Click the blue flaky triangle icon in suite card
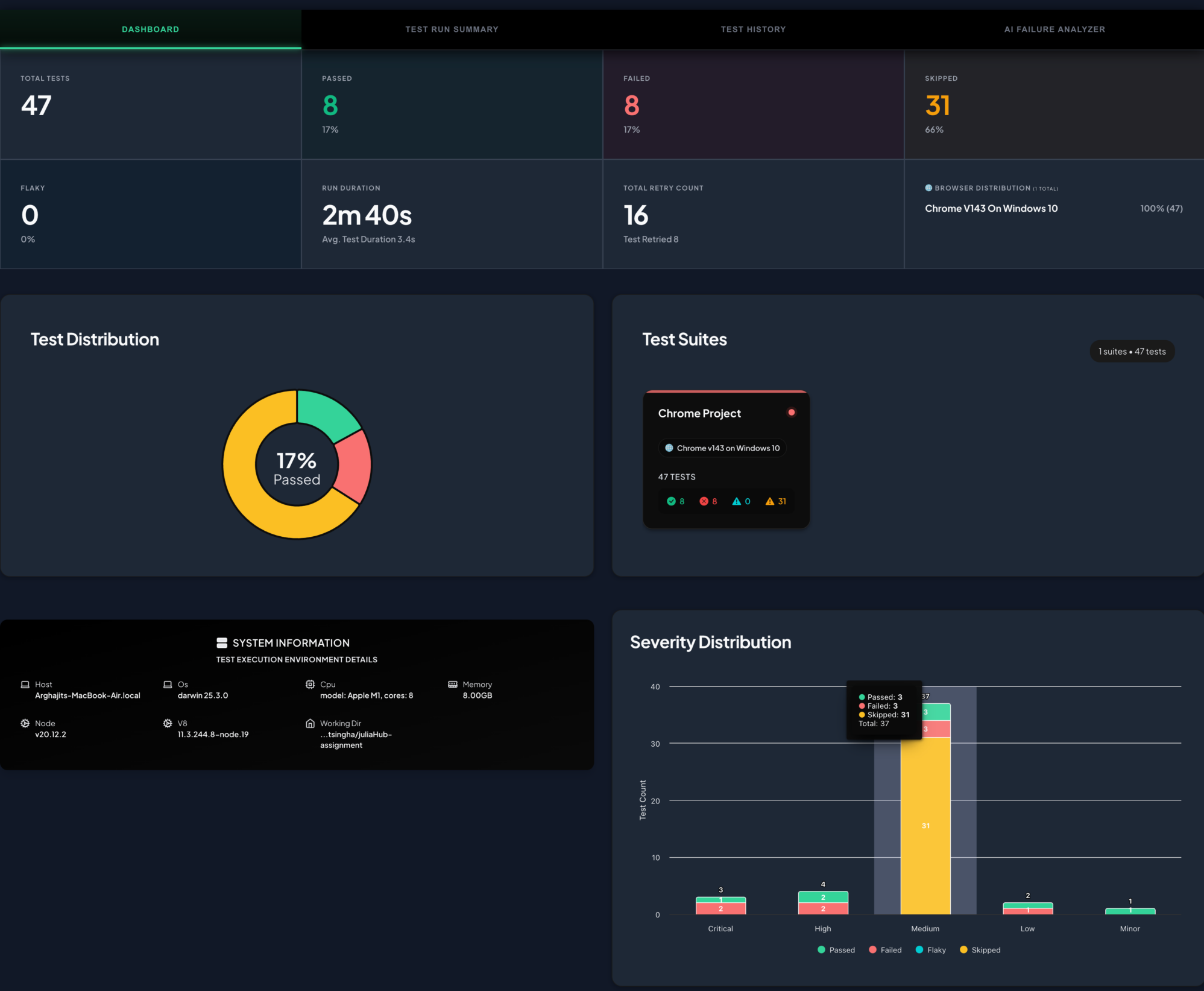Viewport: 1204px width, 991px height. tap(736, 501)
